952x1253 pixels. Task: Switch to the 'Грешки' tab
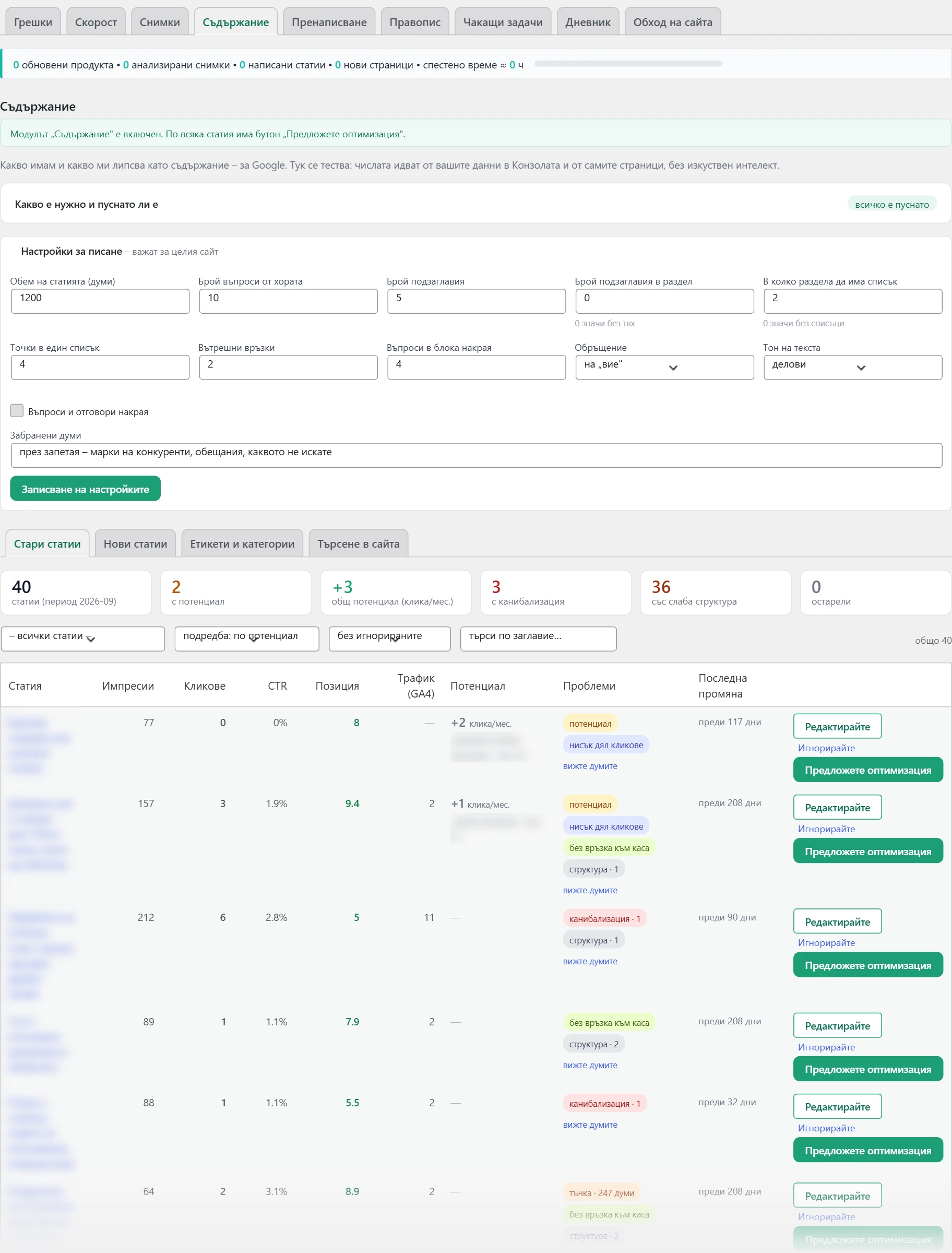click(33, 22)
